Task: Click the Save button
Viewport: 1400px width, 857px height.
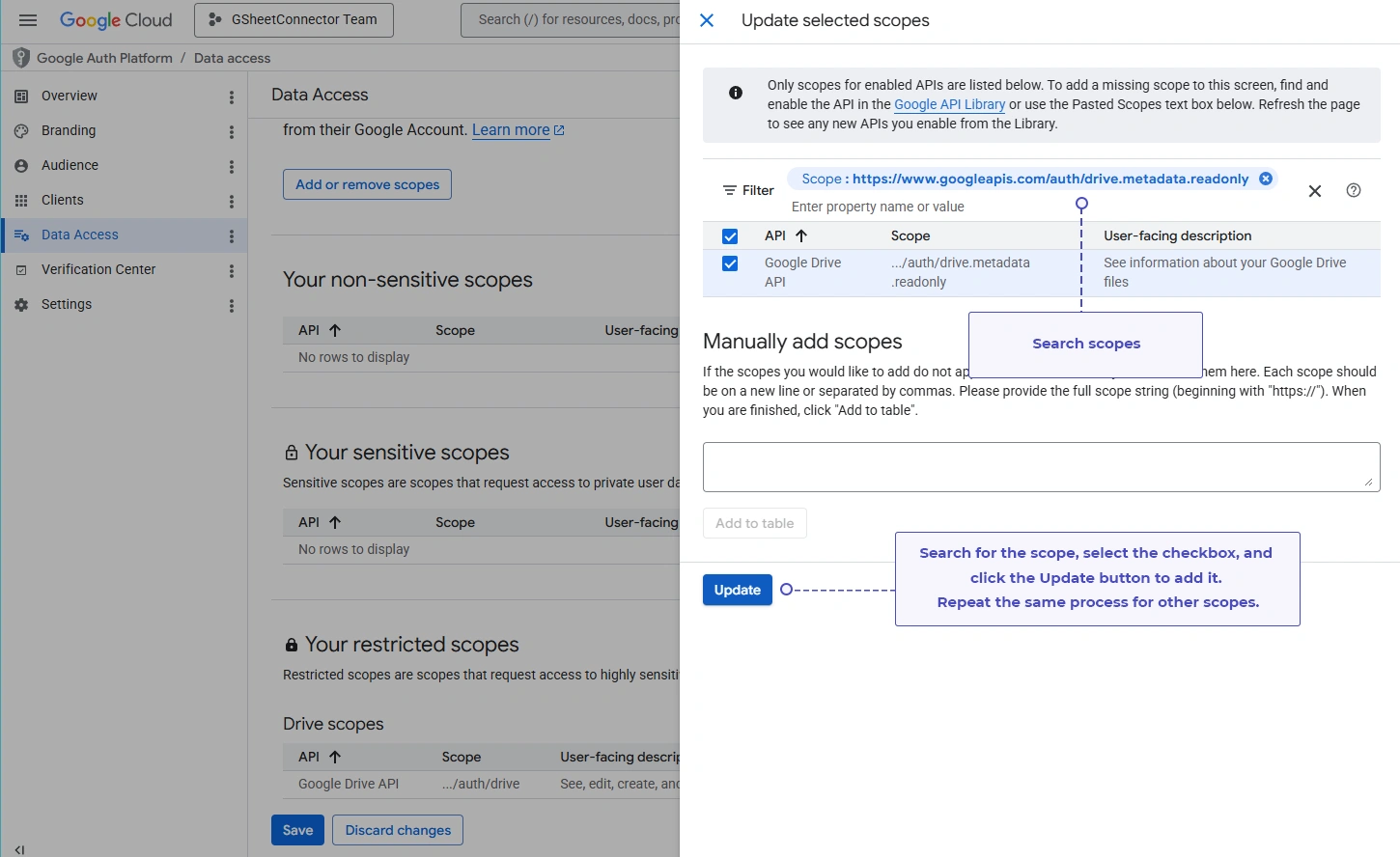Action: [297, 830]
